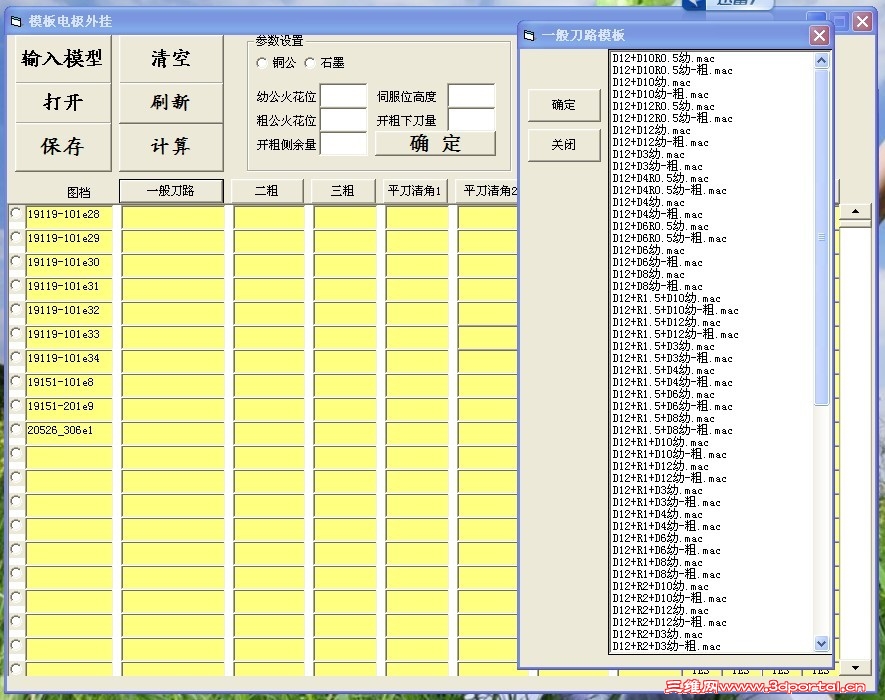The image size is (885, 700).
Task: Focus the 粗公火花位 input field
Action: pyautogui.click(x=343, y=120)
